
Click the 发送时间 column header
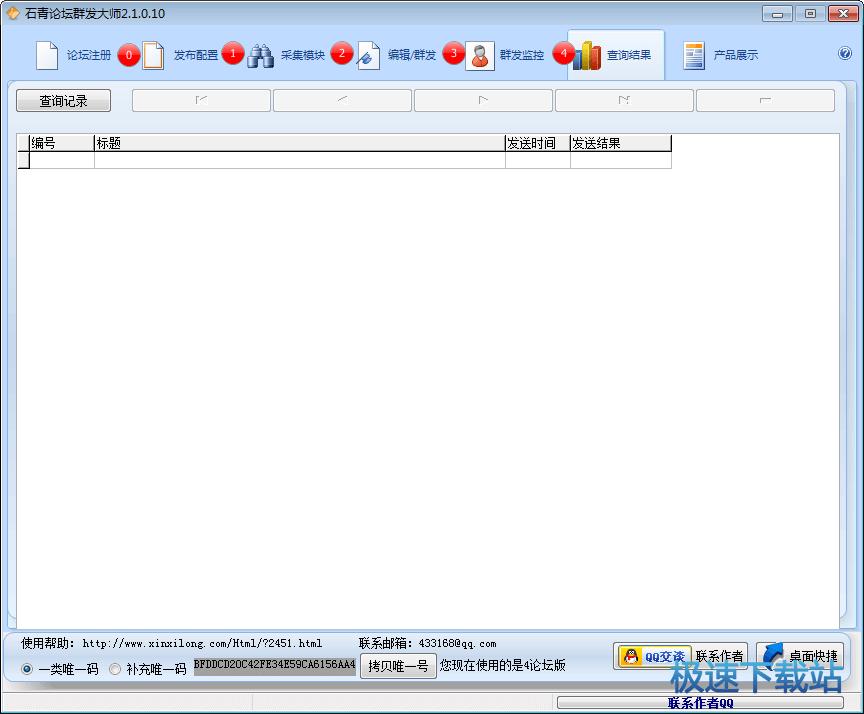coord(537,143)
